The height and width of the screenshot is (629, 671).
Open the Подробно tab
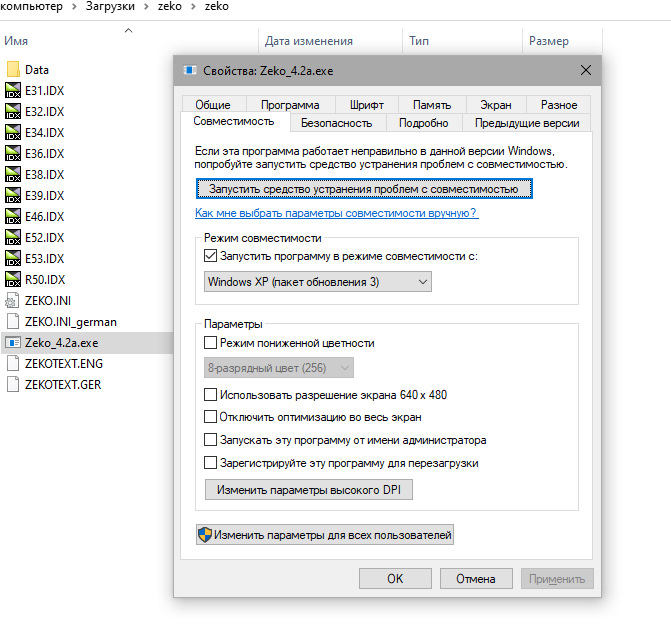(x=424, y=123)
